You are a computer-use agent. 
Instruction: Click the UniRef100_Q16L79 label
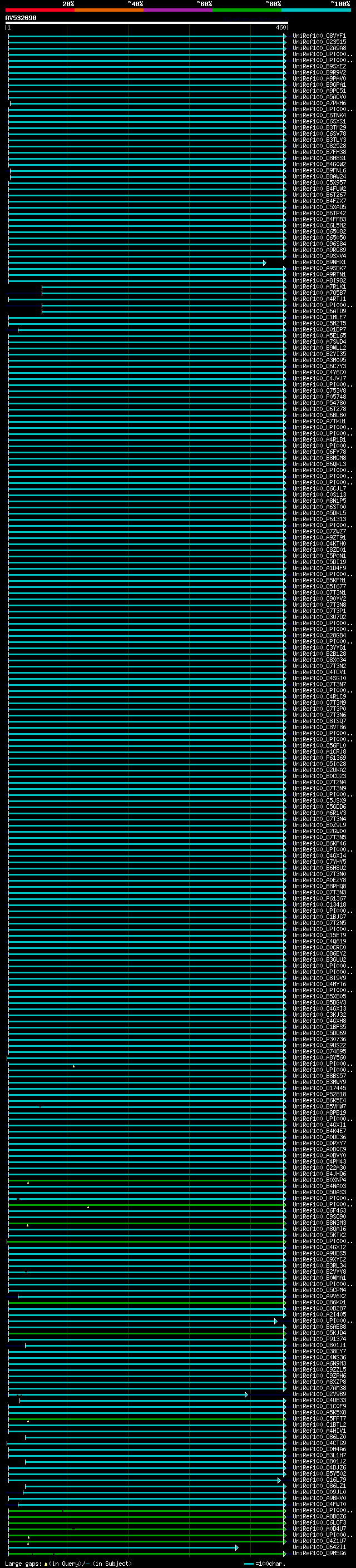pos(319,1480)
